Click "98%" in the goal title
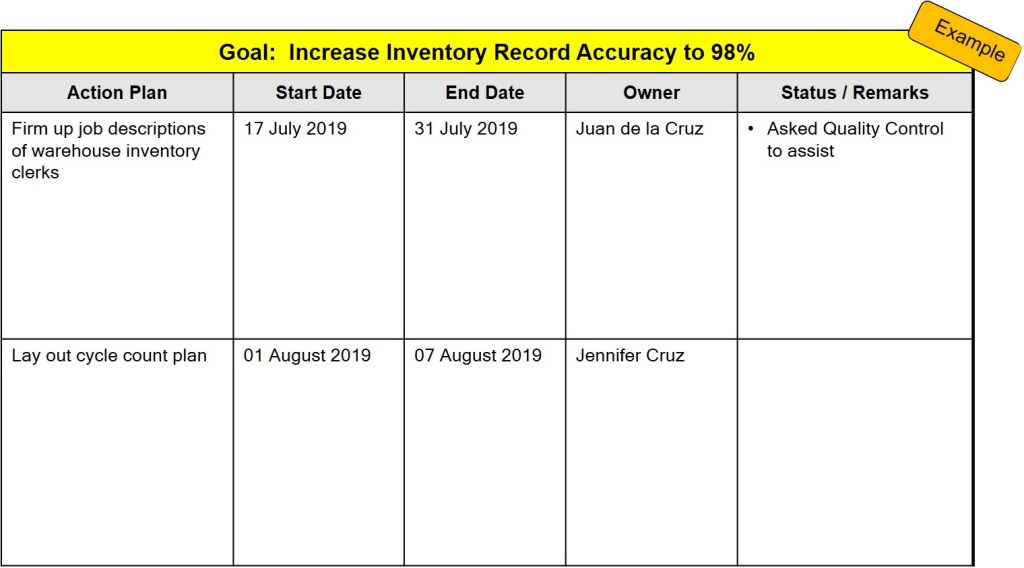This screenshot has width=1024, height=568. [x=732, y=53]
